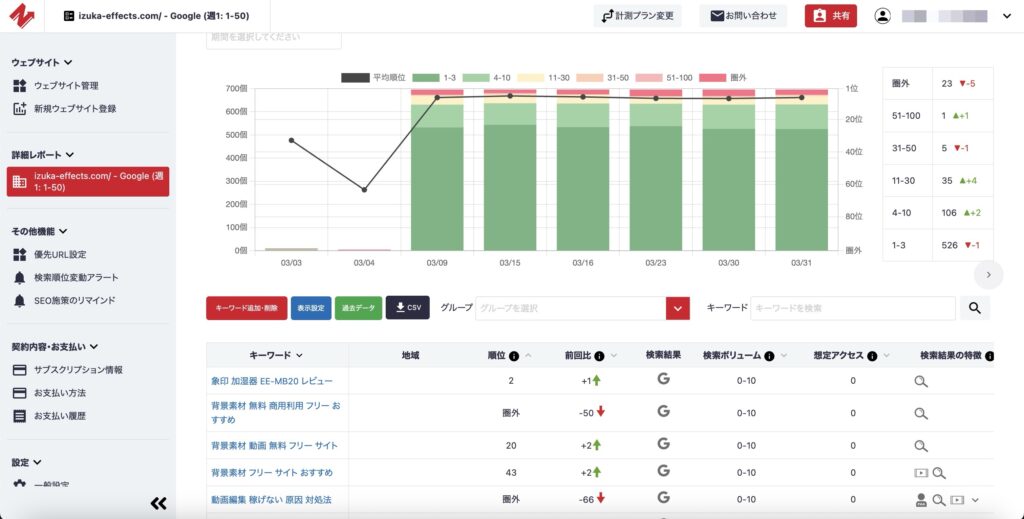Download data with the CSV button

click(407, 308)
